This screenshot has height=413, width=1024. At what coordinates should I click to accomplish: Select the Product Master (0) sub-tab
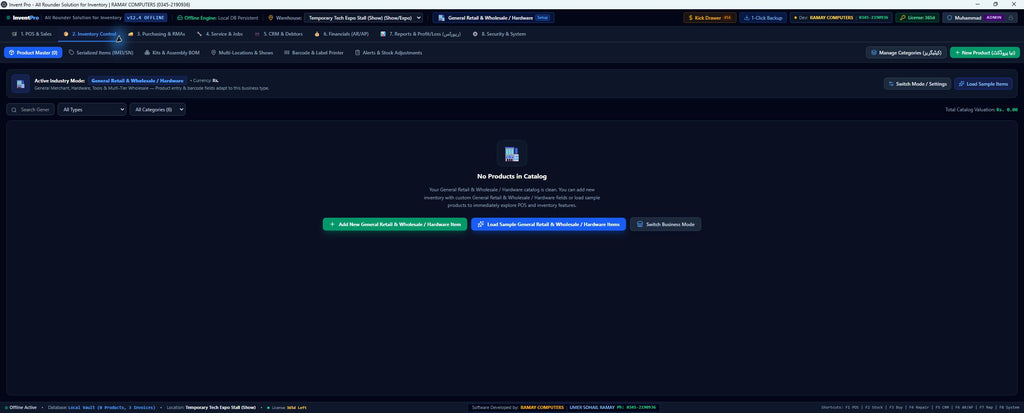tap(33, 52)
